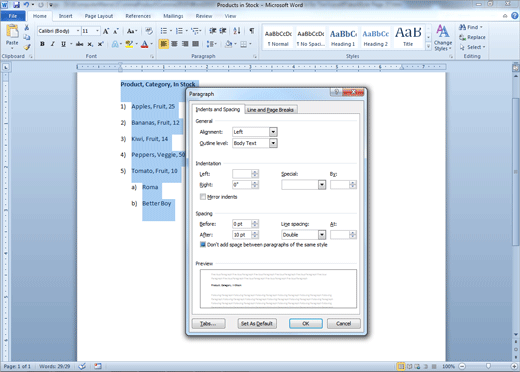This screenshot has height=372, width=520.
Task: Click Align Text Left icon
Action: 163,44
